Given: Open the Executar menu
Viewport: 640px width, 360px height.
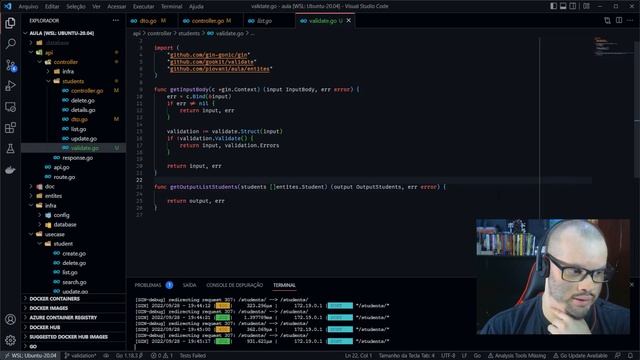Looking at the screenshot, I should point(144,7).
